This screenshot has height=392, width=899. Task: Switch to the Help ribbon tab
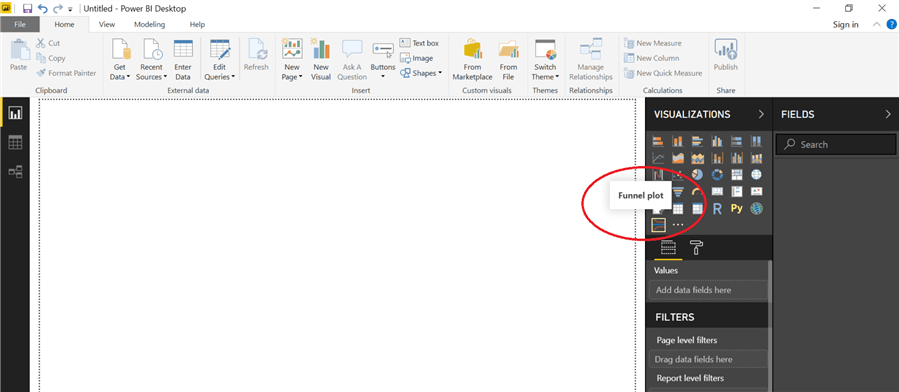click(x=197, y=24)
